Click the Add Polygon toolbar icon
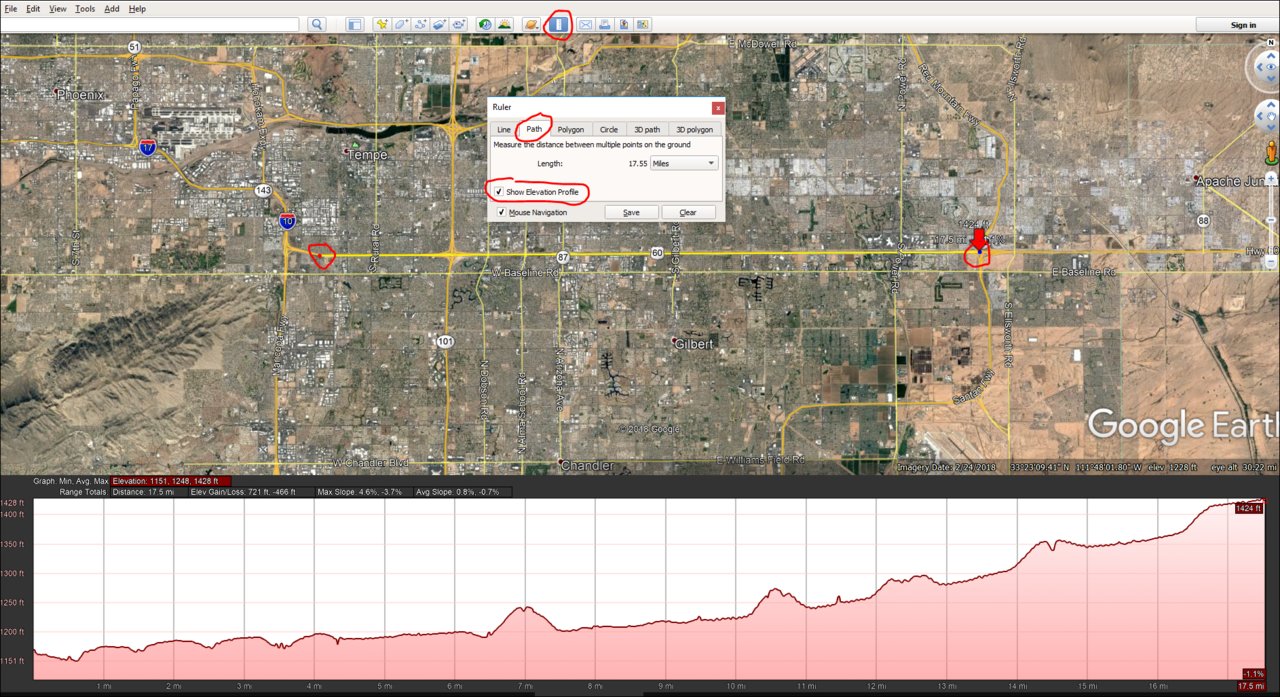Viewport: 1280px width, 697px height. 401,24
